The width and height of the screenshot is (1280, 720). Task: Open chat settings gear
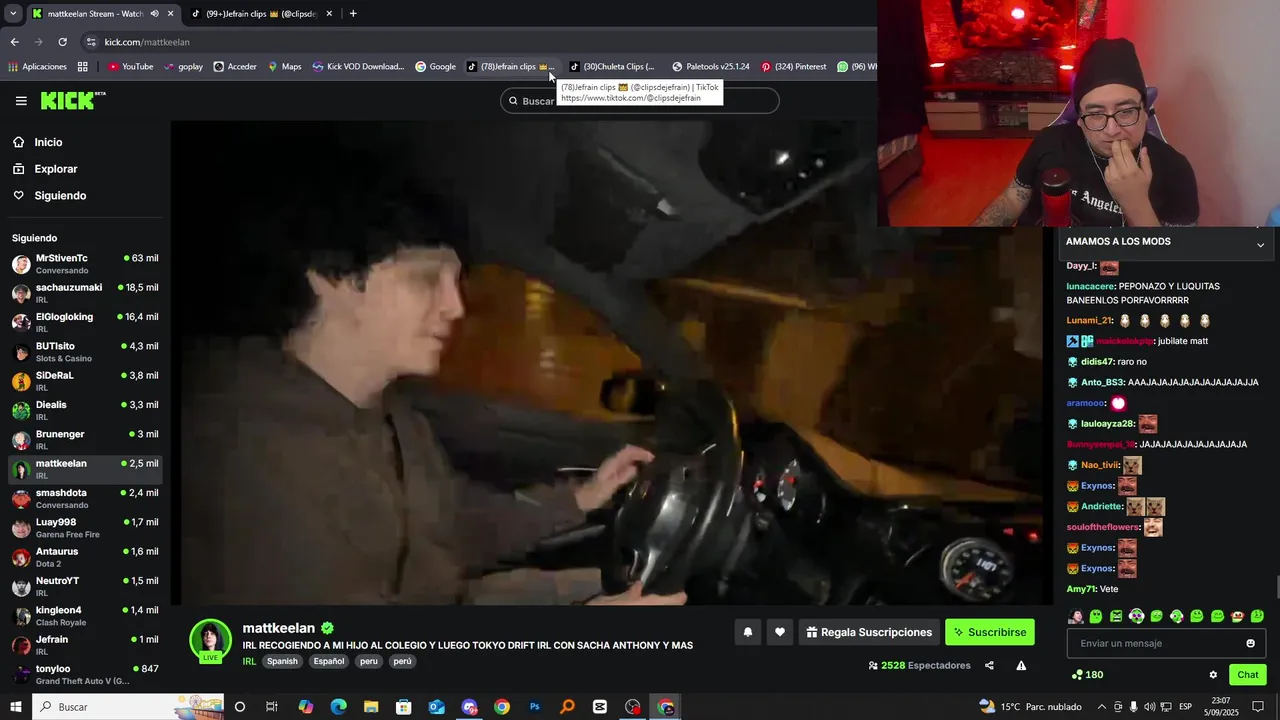pos(1213,675)
